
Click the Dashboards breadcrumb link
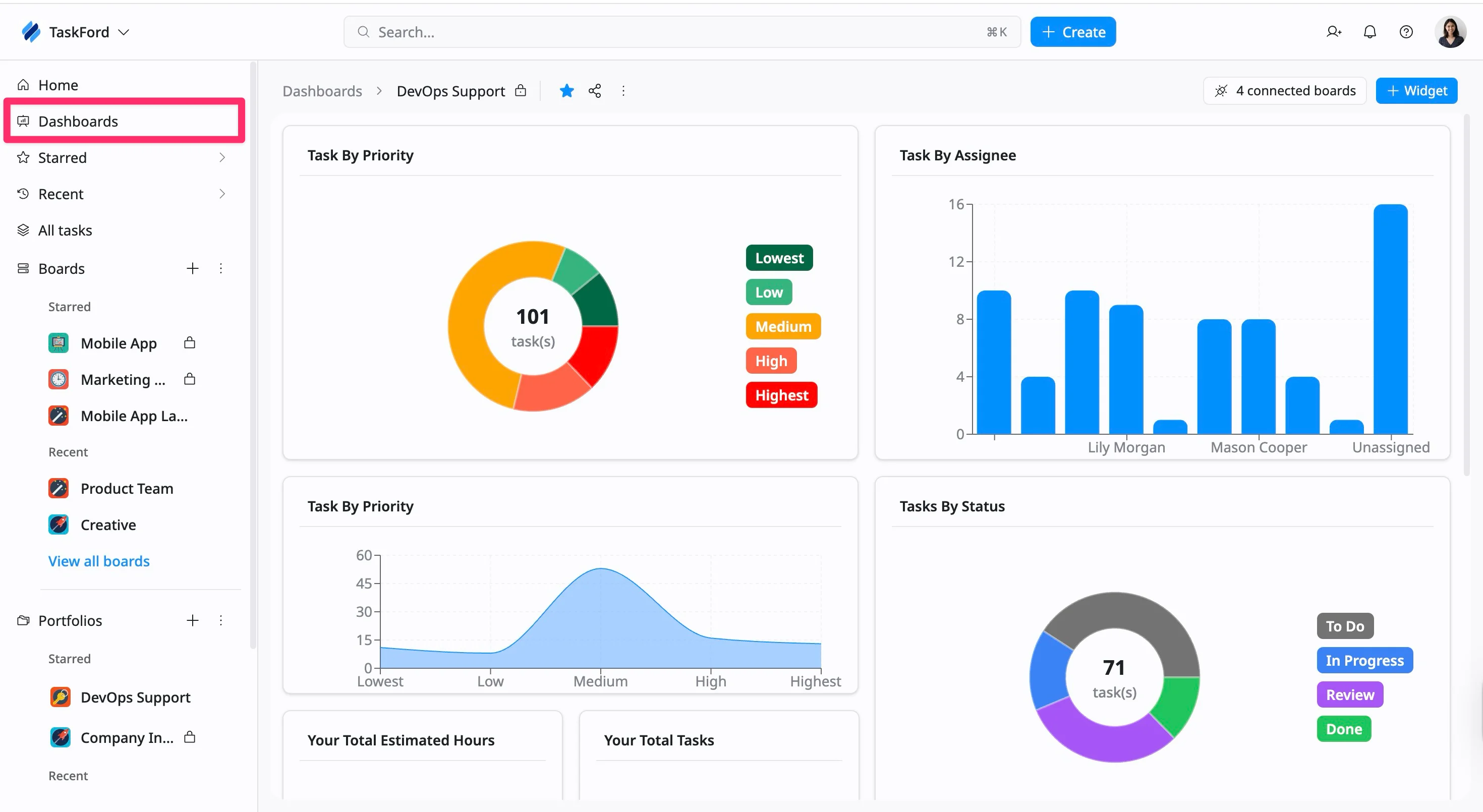tap(322, 91)
